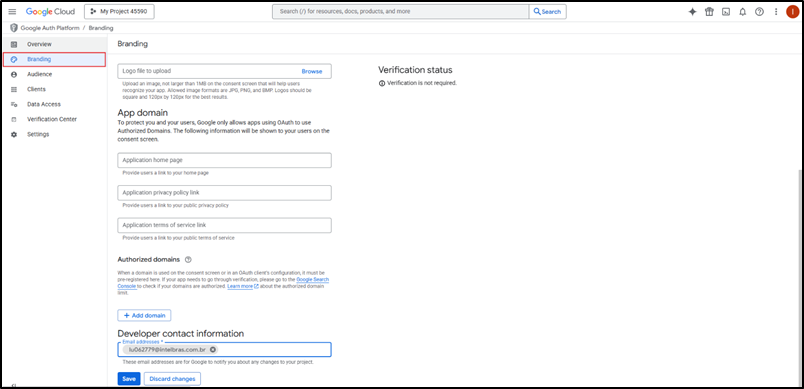
Task: Select Verification Center in the sidebar
Action: tap(54, 119)
